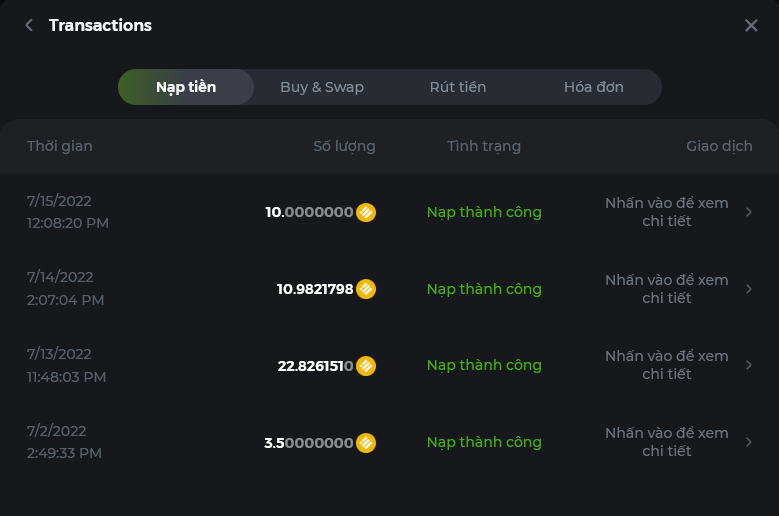Screen dimensions: 779x516
Task: Click the Số lượng column header
Action: 344,146
